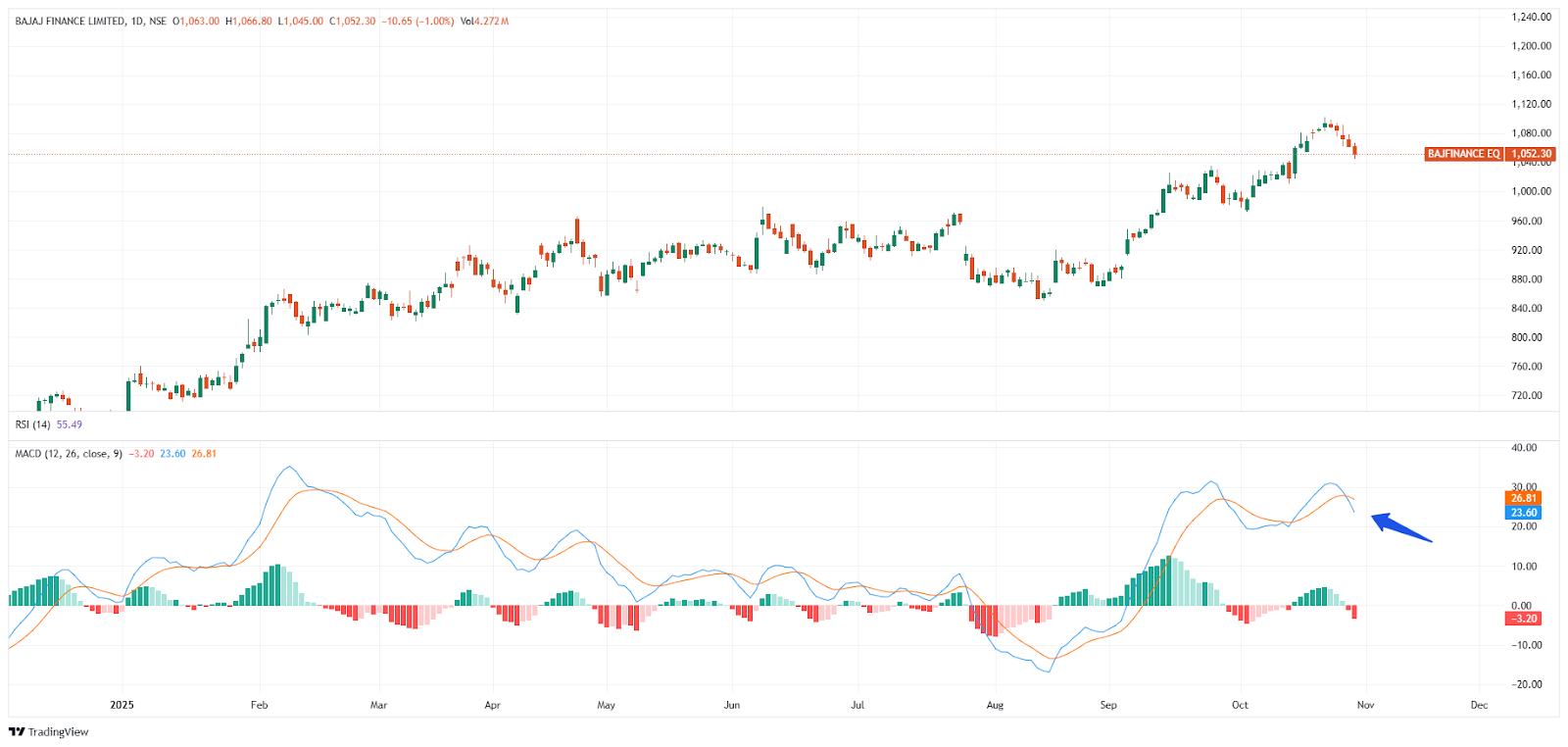
Task: Click the orange 26.81 signal value tag
Action: [1523, 498]
